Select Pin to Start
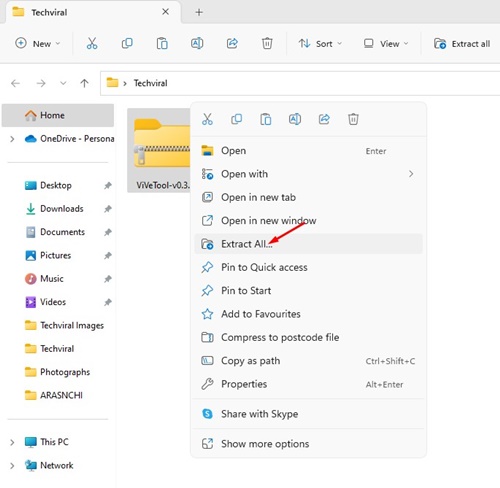 click(308, 291)
